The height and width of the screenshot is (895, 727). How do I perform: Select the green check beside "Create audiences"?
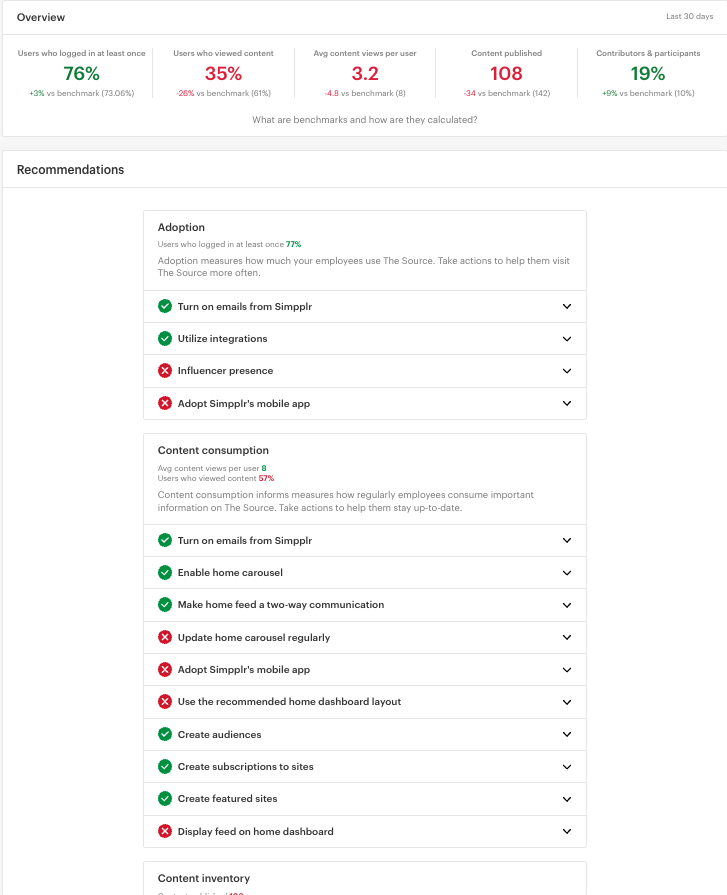pos(165,734)
